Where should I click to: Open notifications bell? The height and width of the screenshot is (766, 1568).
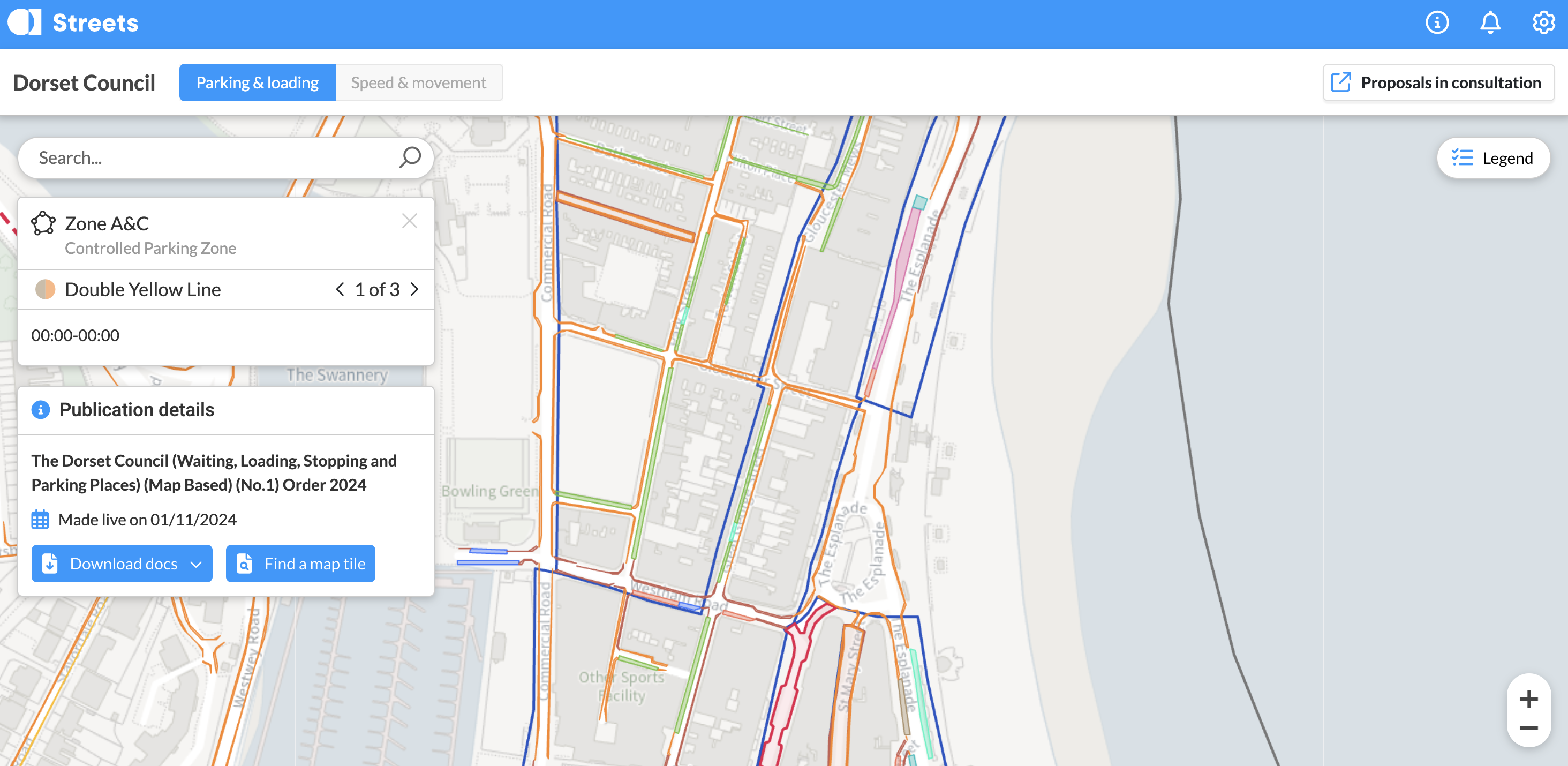click(x=1490, y=22)
